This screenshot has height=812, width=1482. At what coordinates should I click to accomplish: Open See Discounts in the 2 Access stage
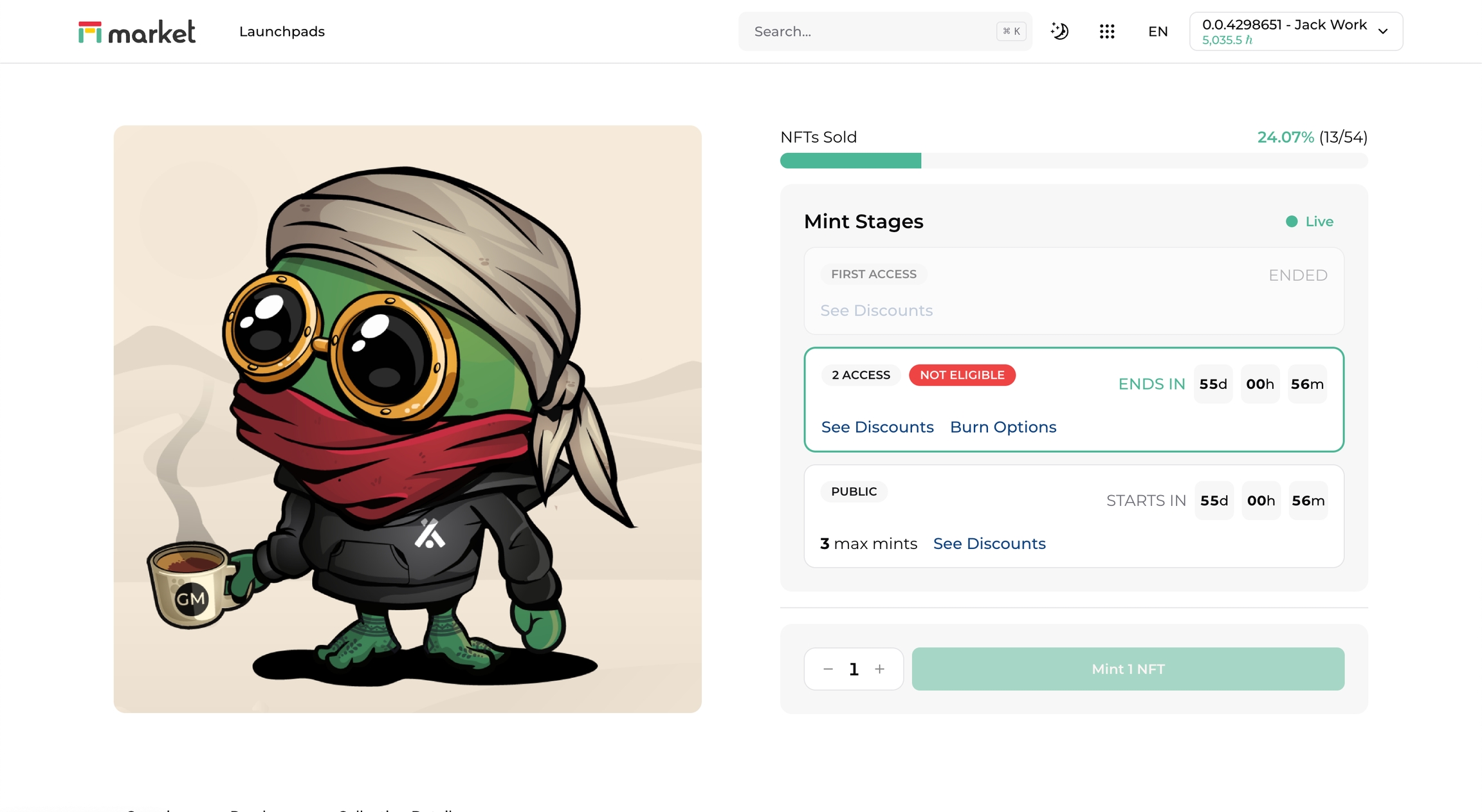[x=877, y=428]
